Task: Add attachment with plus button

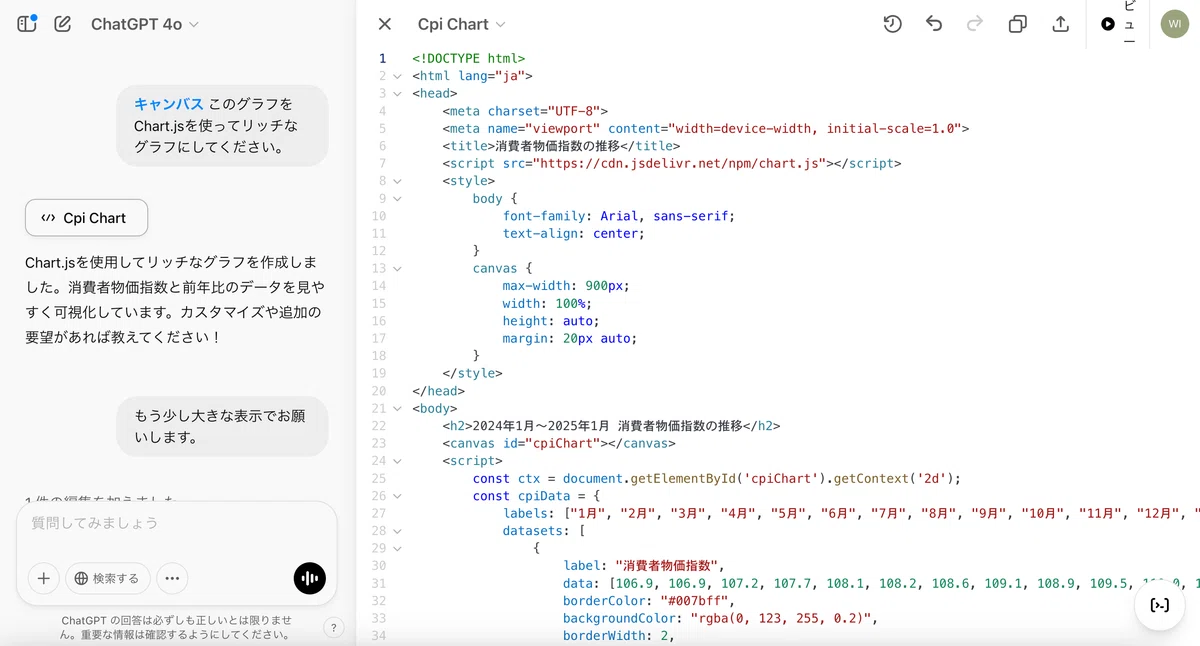Action: (43, 578)
